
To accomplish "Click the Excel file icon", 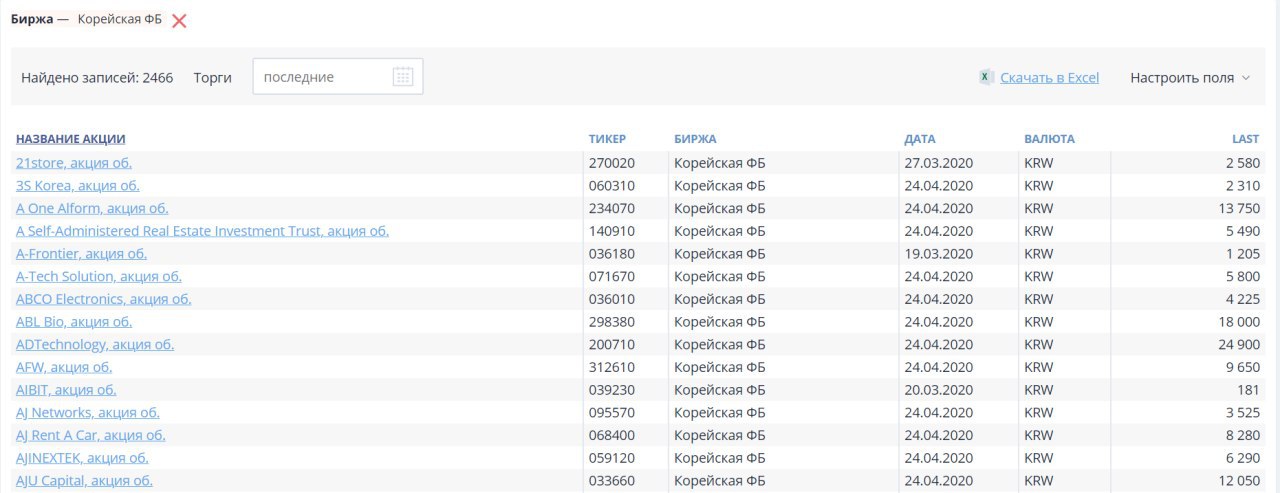I will click(986, 77).
